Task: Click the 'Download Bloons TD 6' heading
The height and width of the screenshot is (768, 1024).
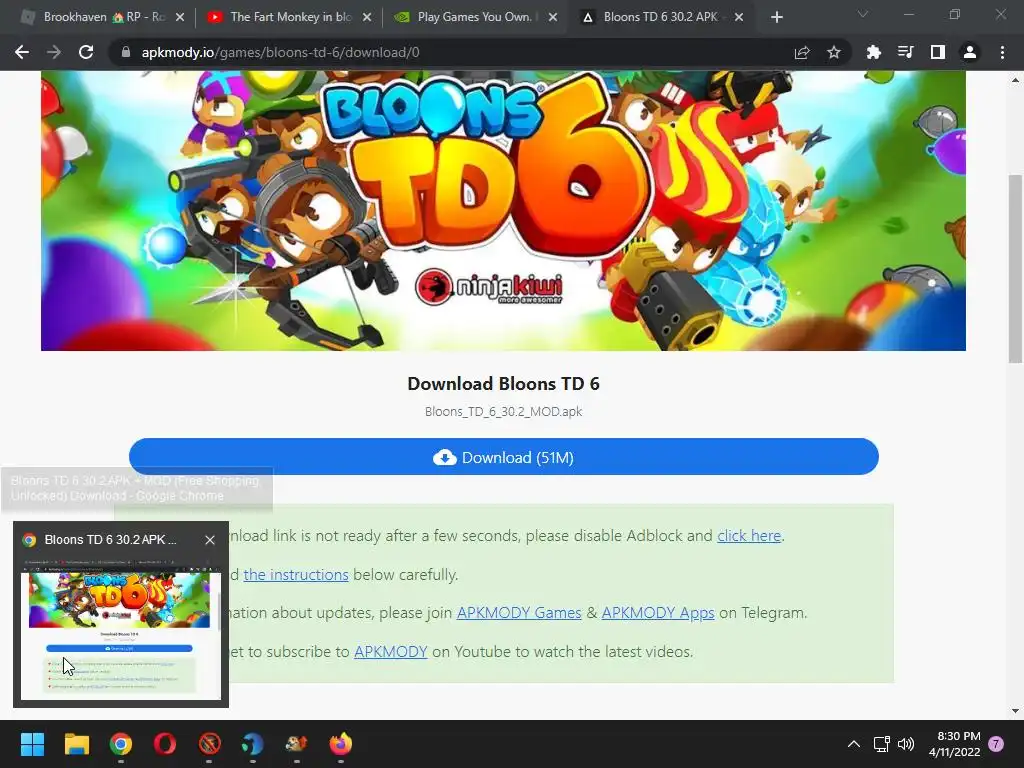Action: pos(504,383)
